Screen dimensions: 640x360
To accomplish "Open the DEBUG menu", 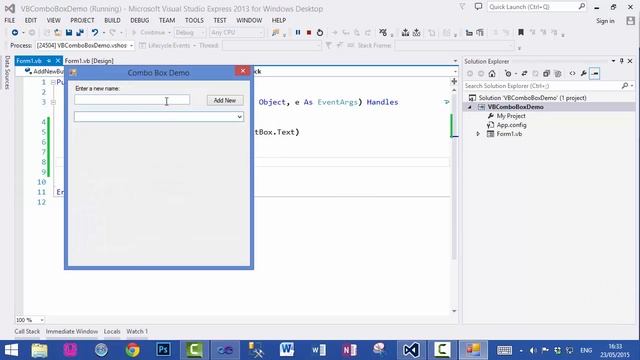I will coord(140,20).
